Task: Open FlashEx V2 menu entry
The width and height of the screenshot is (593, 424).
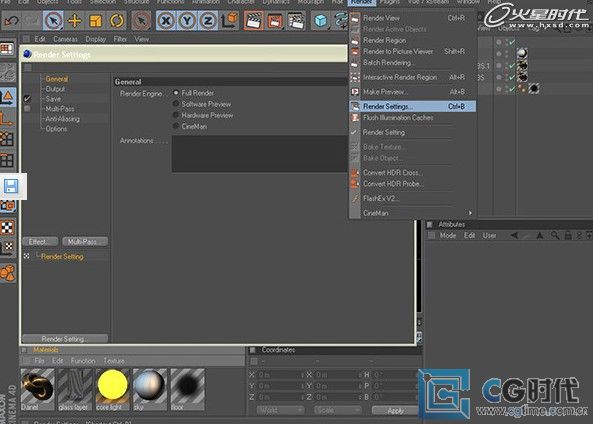Action: click(380, 199)
